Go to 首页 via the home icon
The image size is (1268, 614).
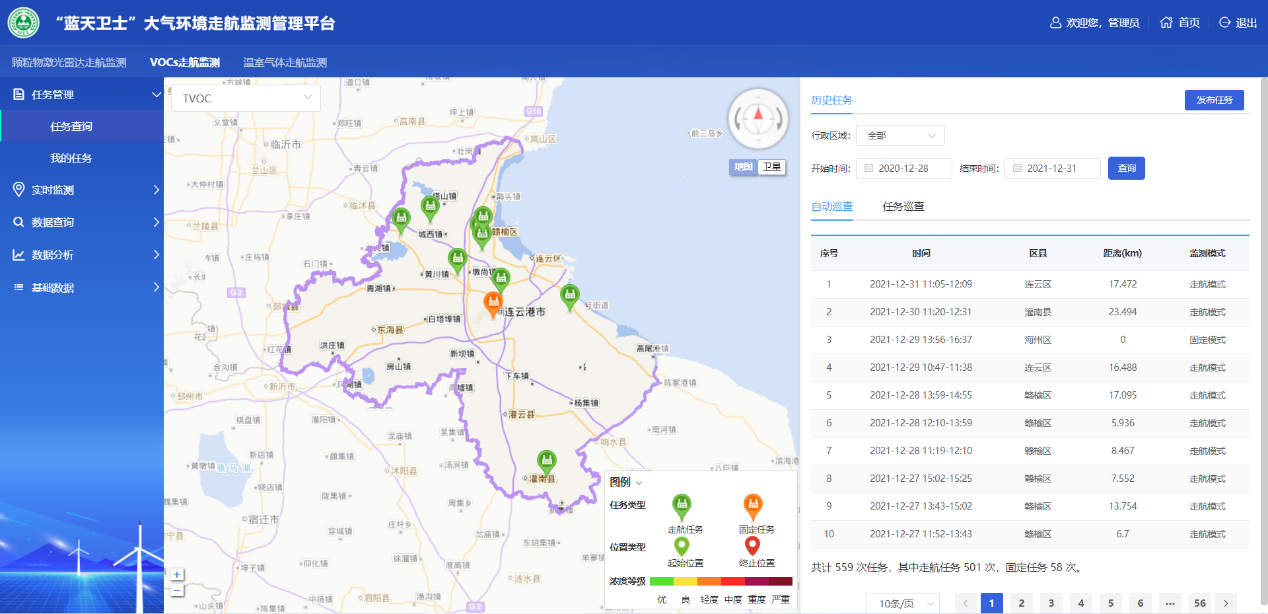click(1166, 23)
